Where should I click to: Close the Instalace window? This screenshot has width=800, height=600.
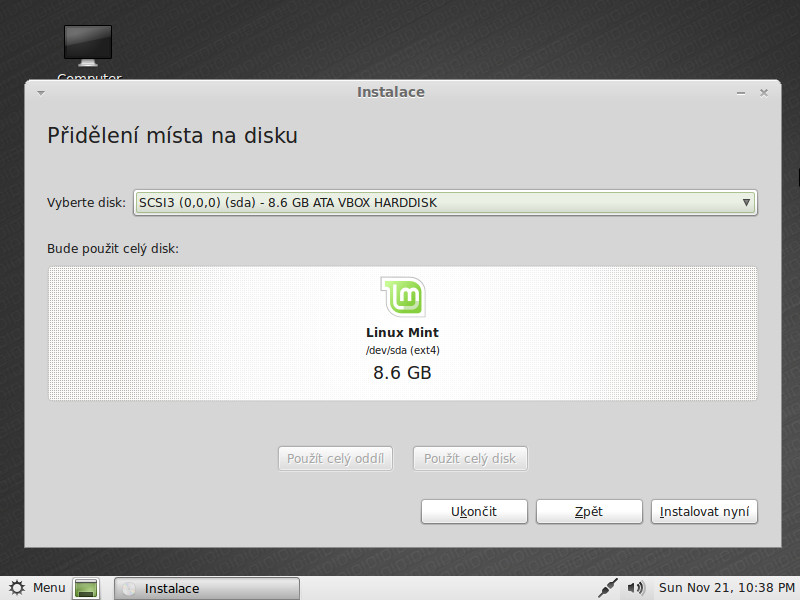(764, 93)
